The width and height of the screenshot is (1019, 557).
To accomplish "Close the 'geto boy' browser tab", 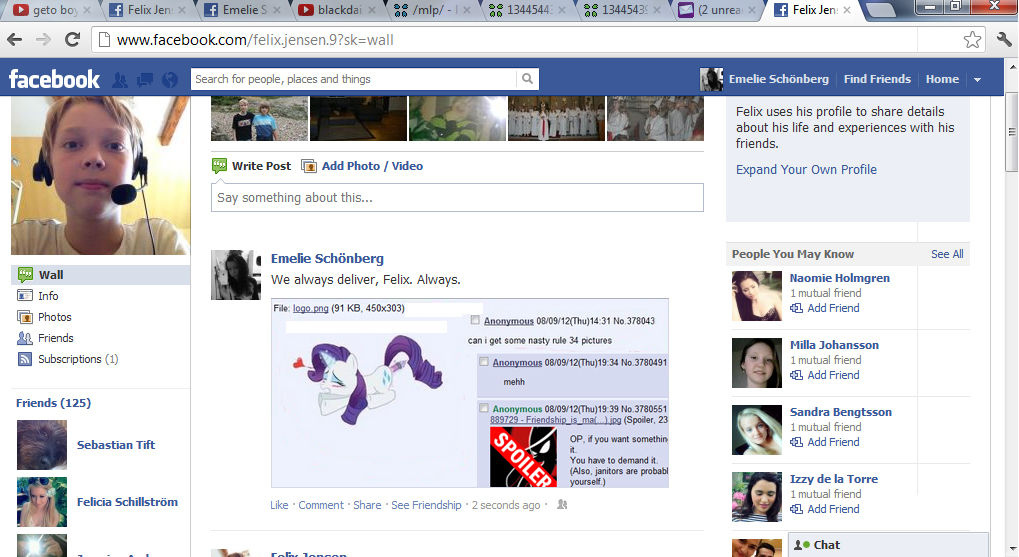I will (86, 10).
